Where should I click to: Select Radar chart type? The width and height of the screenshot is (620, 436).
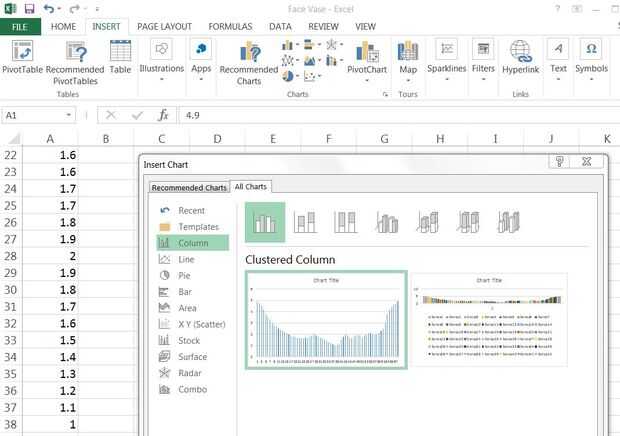(192, 373)
